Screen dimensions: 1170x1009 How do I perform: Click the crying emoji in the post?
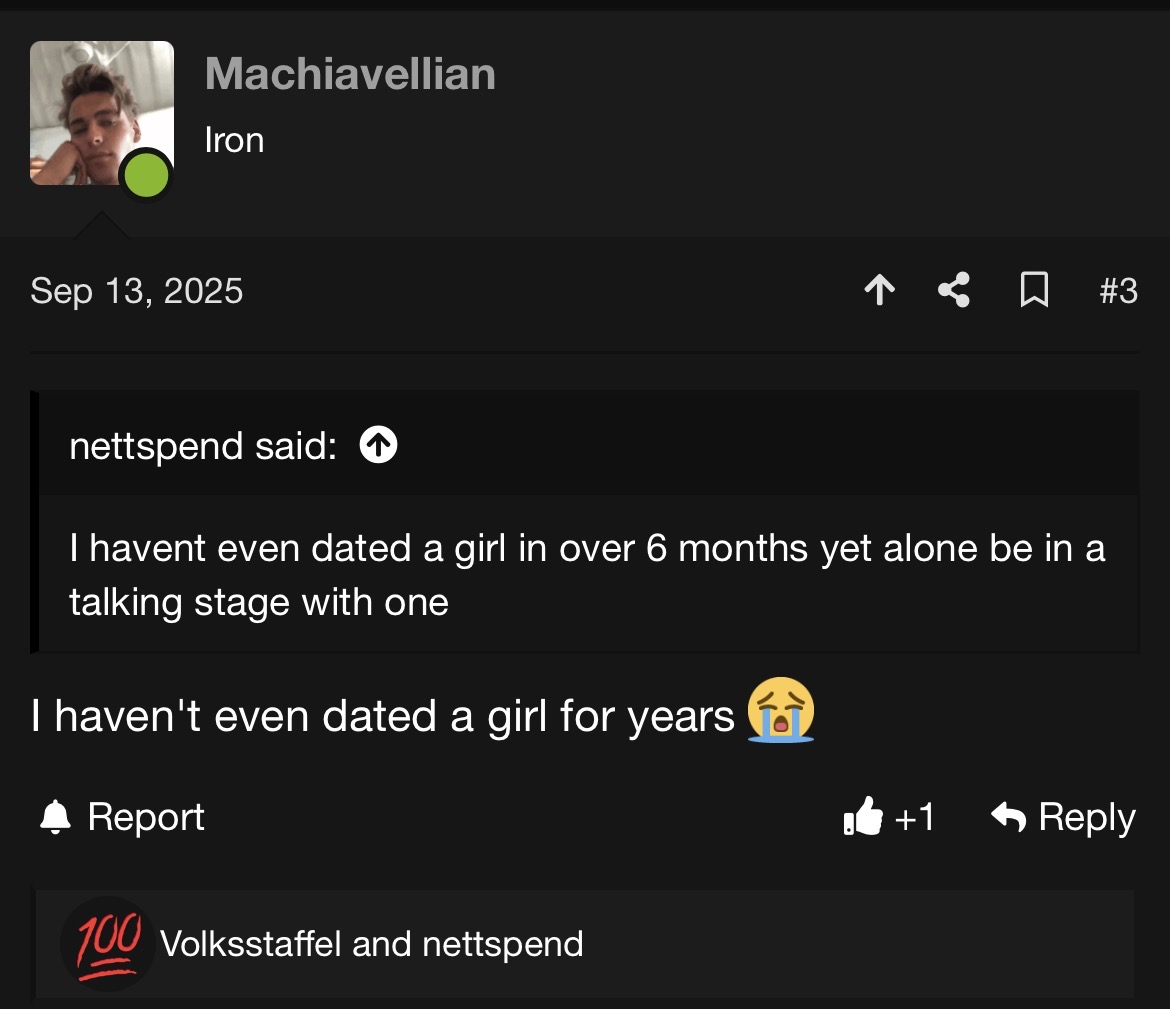pyautogui.click(x=780, y=710)
